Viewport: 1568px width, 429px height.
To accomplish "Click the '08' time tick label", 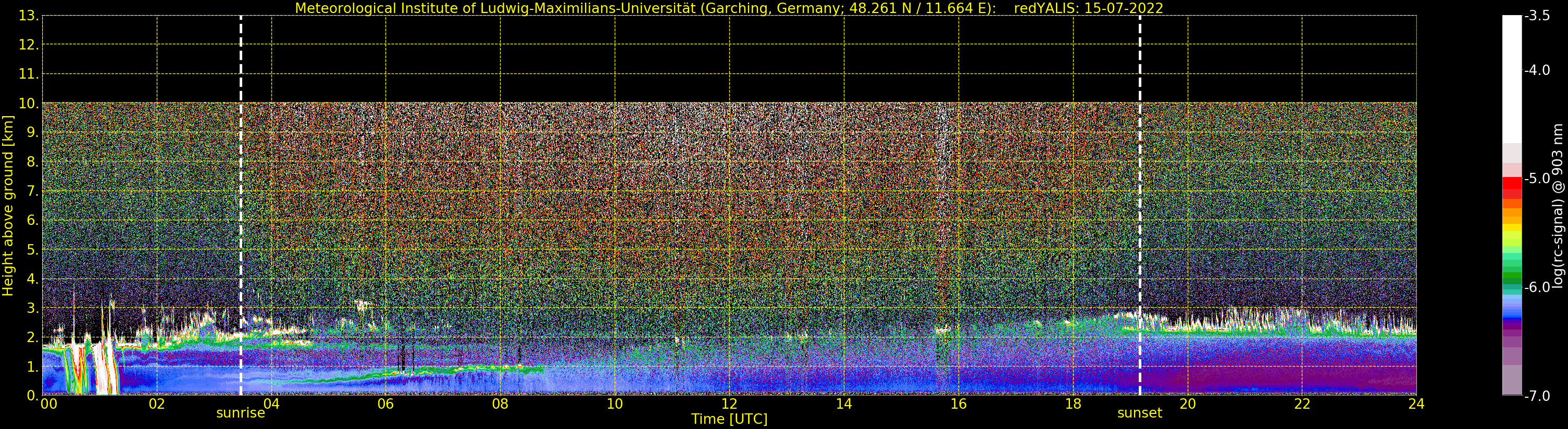I will 500,403.
